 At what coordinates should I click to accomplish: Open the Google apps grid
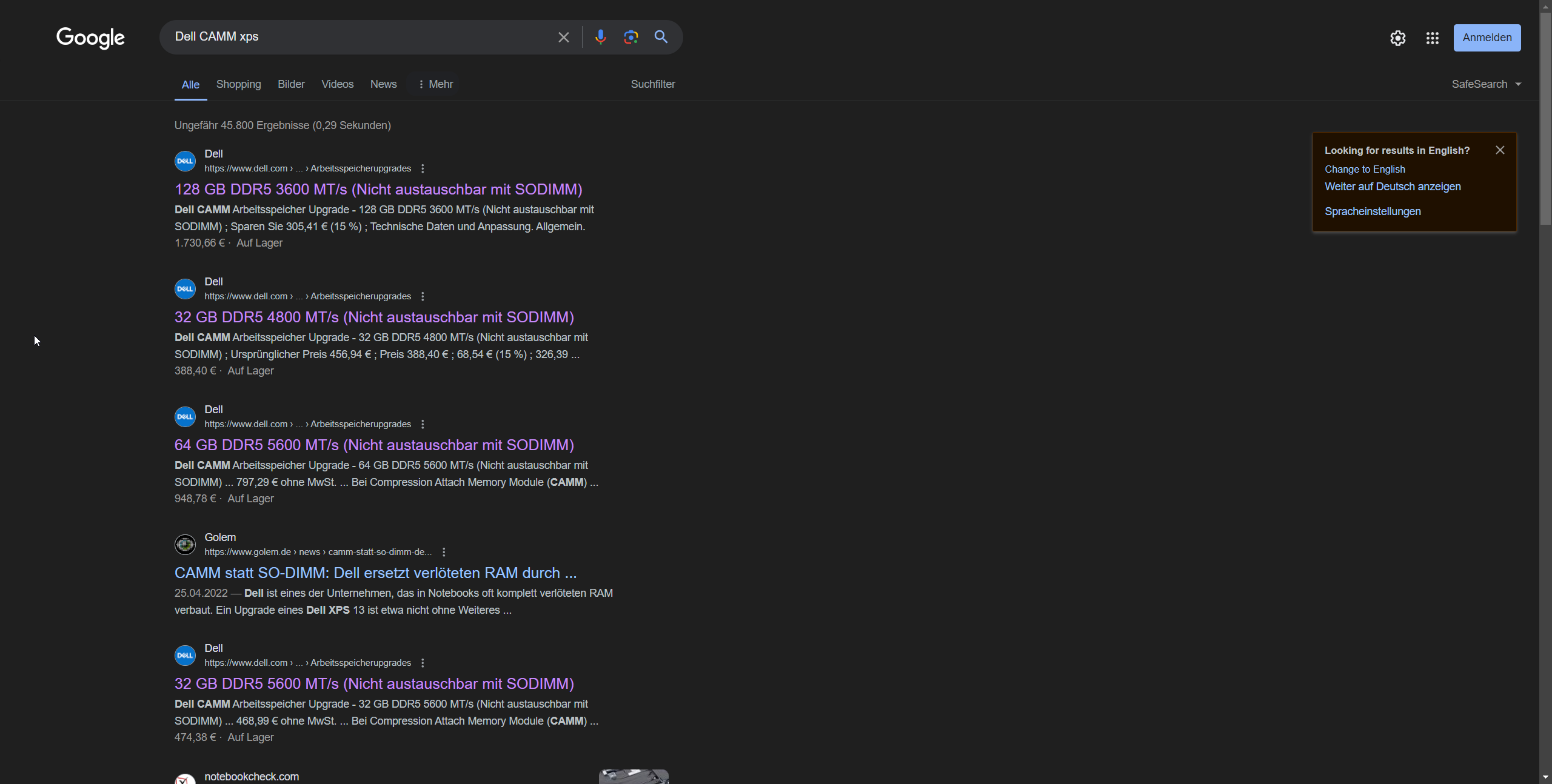1432,38
